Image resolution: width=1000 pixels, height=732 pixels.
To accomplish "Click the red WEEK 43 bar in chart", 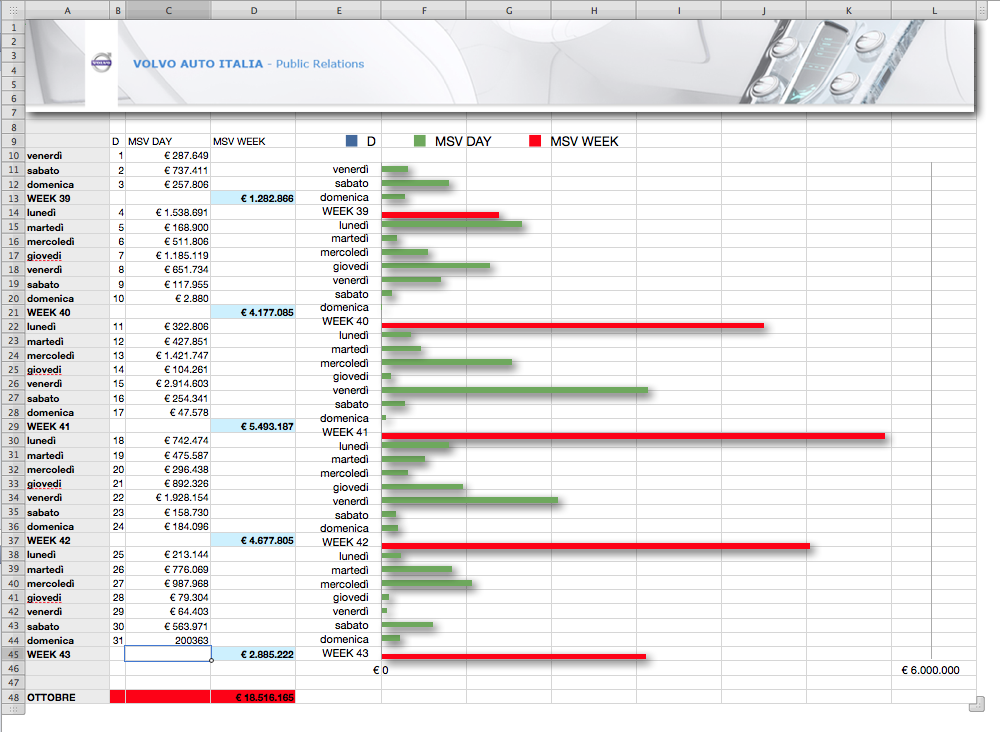I will pyautogui.click(x=513, y=657).
